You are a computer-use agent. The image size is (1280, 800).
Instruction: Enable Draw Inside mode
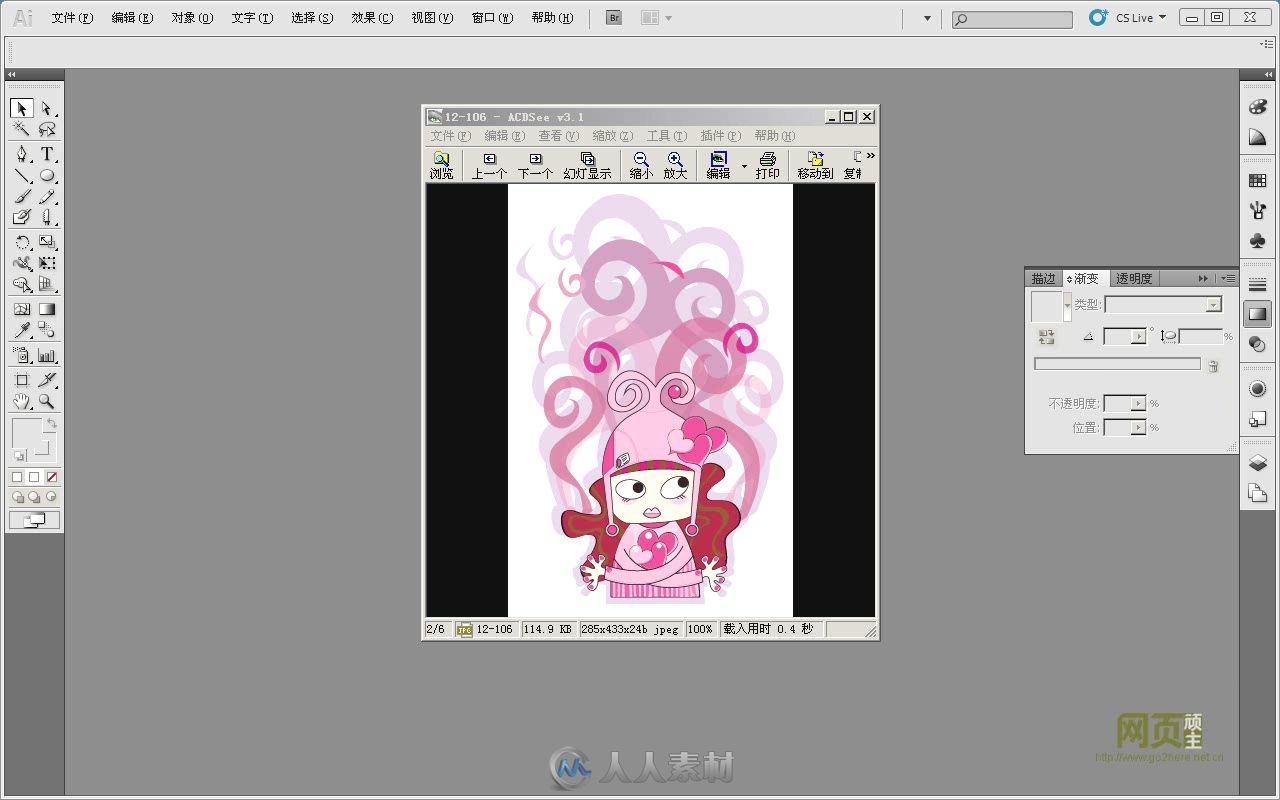pos(51,497)
